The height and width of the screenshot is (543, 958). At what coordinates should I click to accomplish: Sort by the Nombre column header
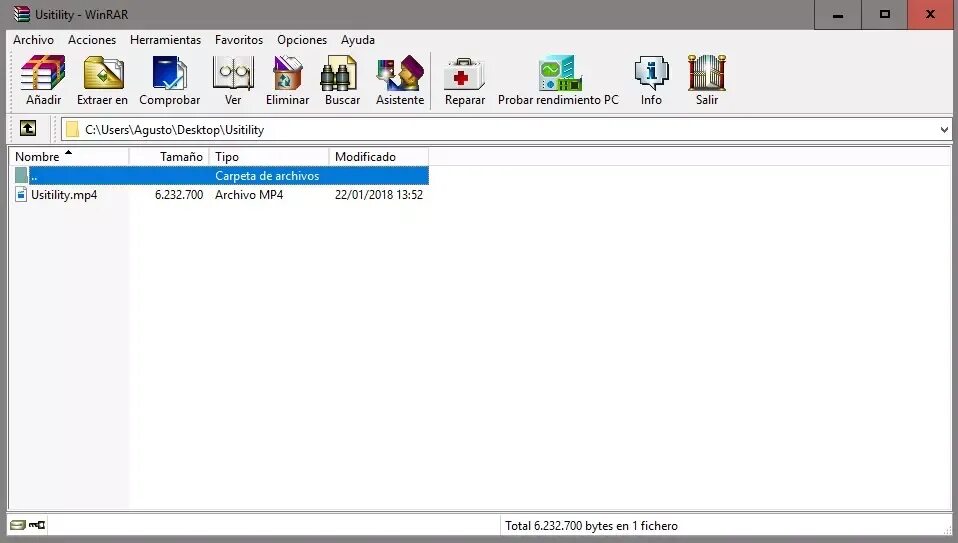tap(68, 156)
